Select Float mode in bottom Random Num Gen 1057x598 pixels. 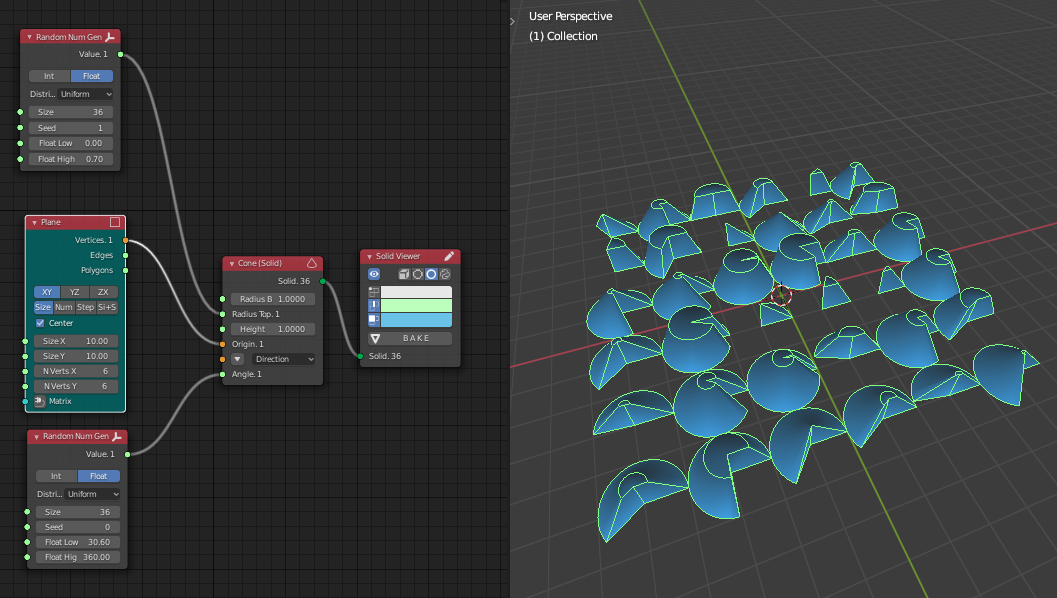pyautogui.click(x=99, y=476)
